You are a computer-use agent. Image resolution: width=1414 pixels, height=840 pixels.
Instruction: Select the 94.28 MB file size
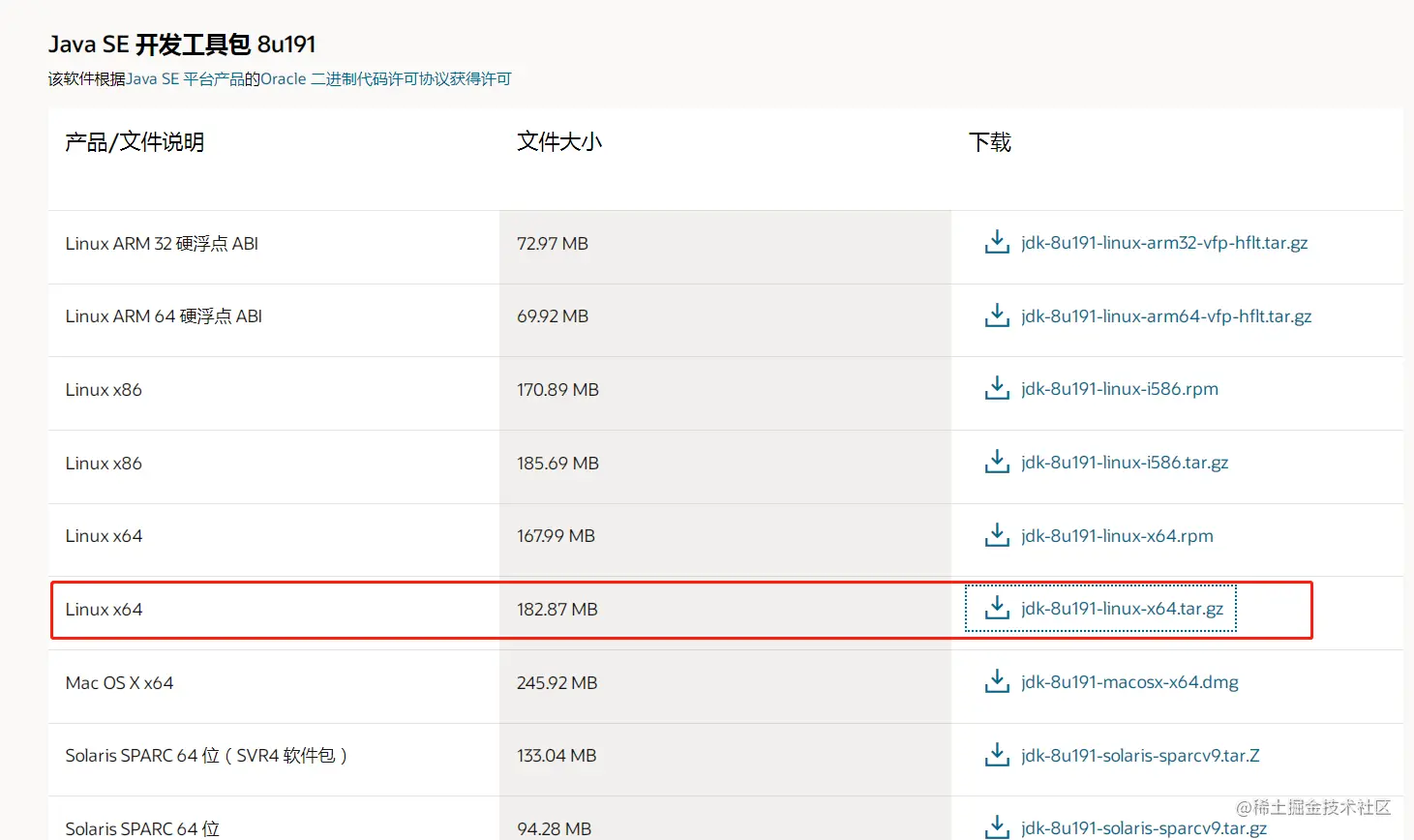click(x=554, y=829)
